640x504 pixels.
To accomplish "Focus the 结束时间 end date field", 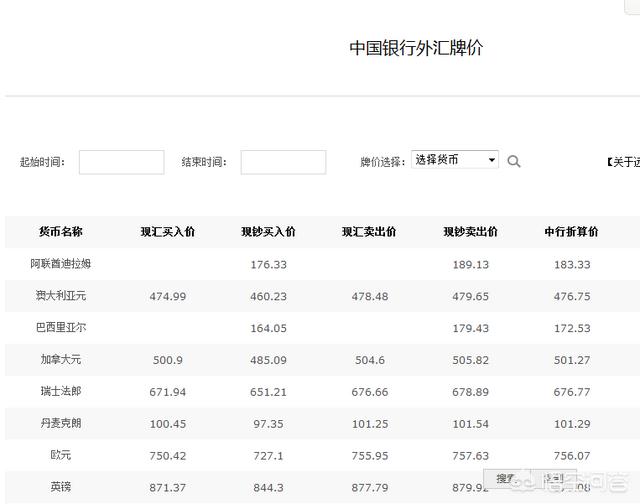I will [x=283, y=162].
